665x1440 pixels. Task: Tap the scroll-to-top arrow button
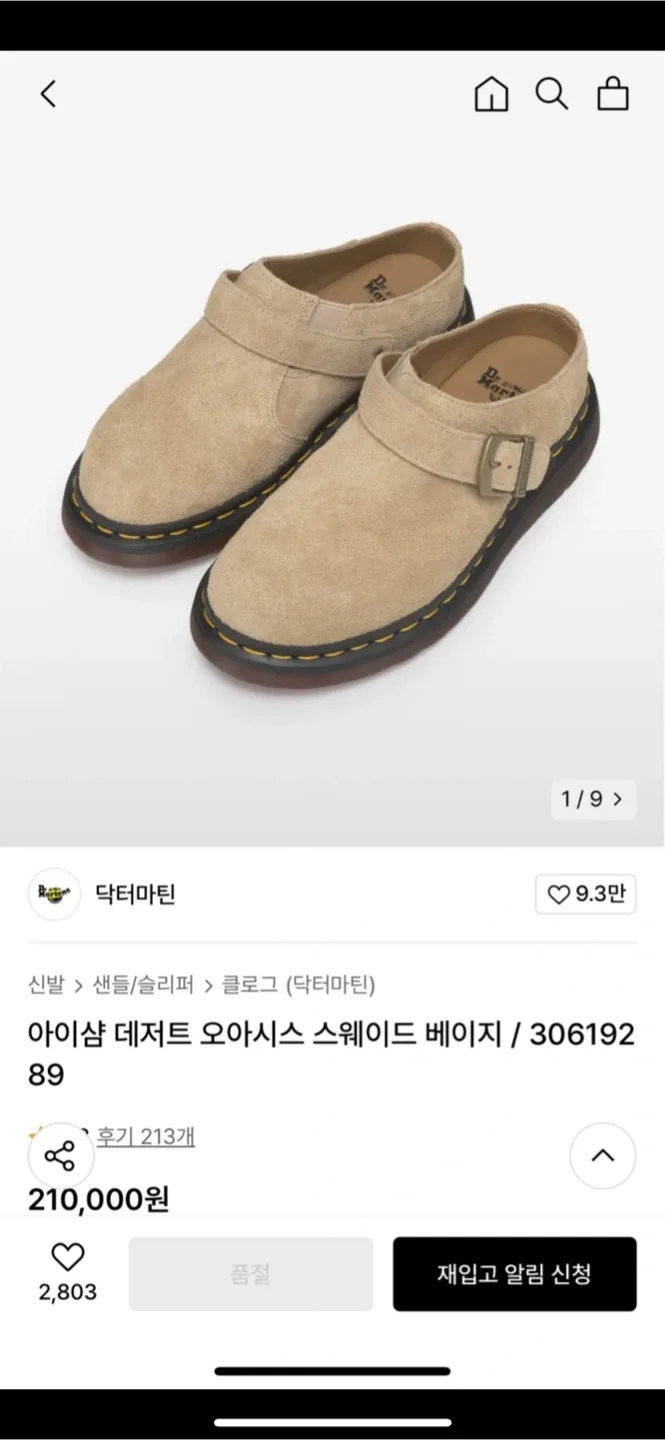tap(603, 1156)
